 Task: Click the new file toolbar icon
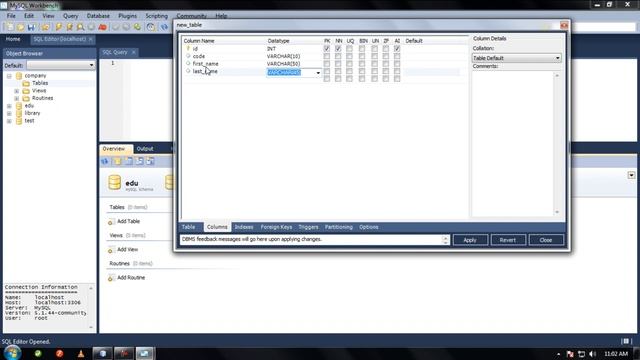pos(9,27)
